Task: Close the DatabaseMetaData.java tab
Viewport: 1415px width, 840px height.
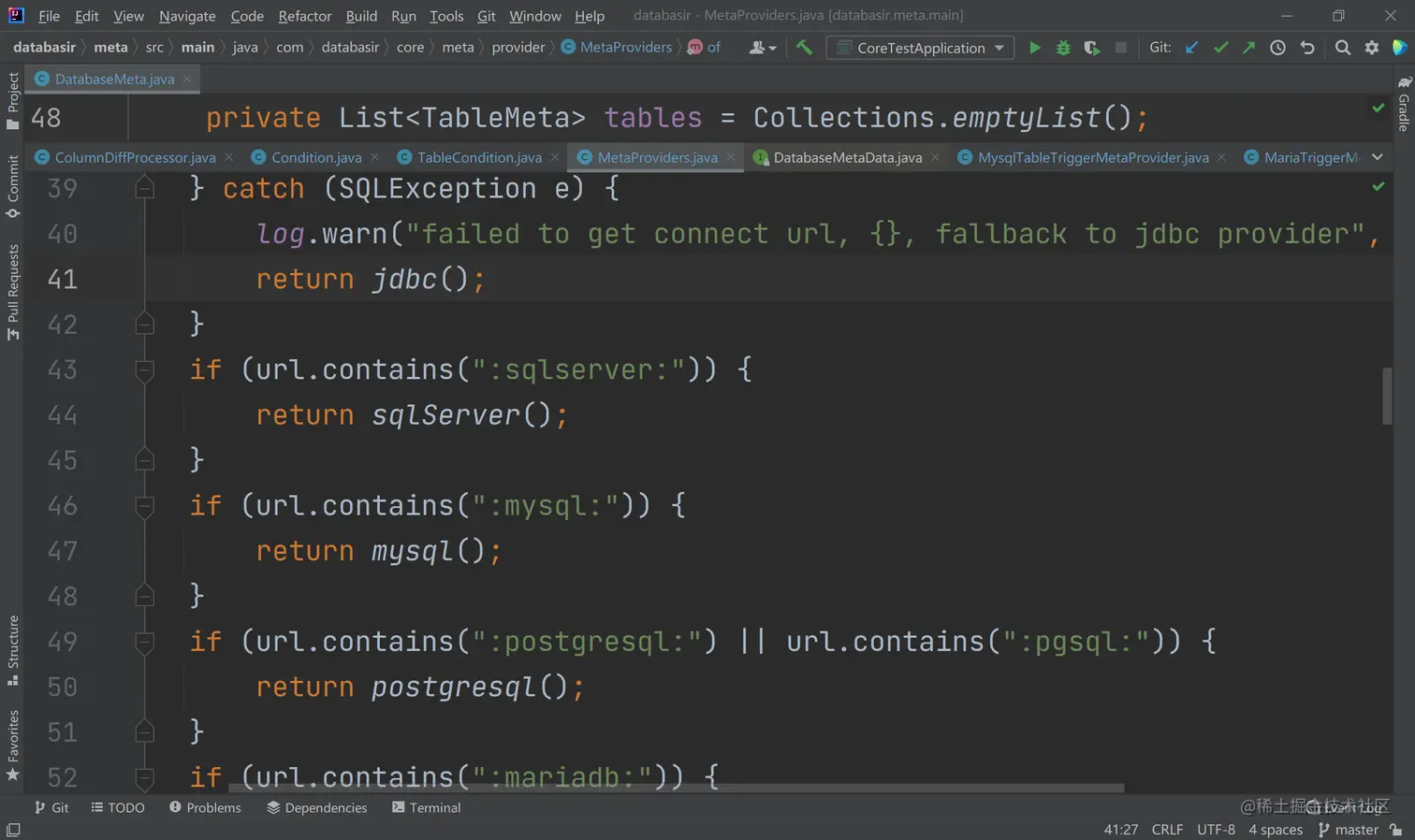Action: point(935,157)
